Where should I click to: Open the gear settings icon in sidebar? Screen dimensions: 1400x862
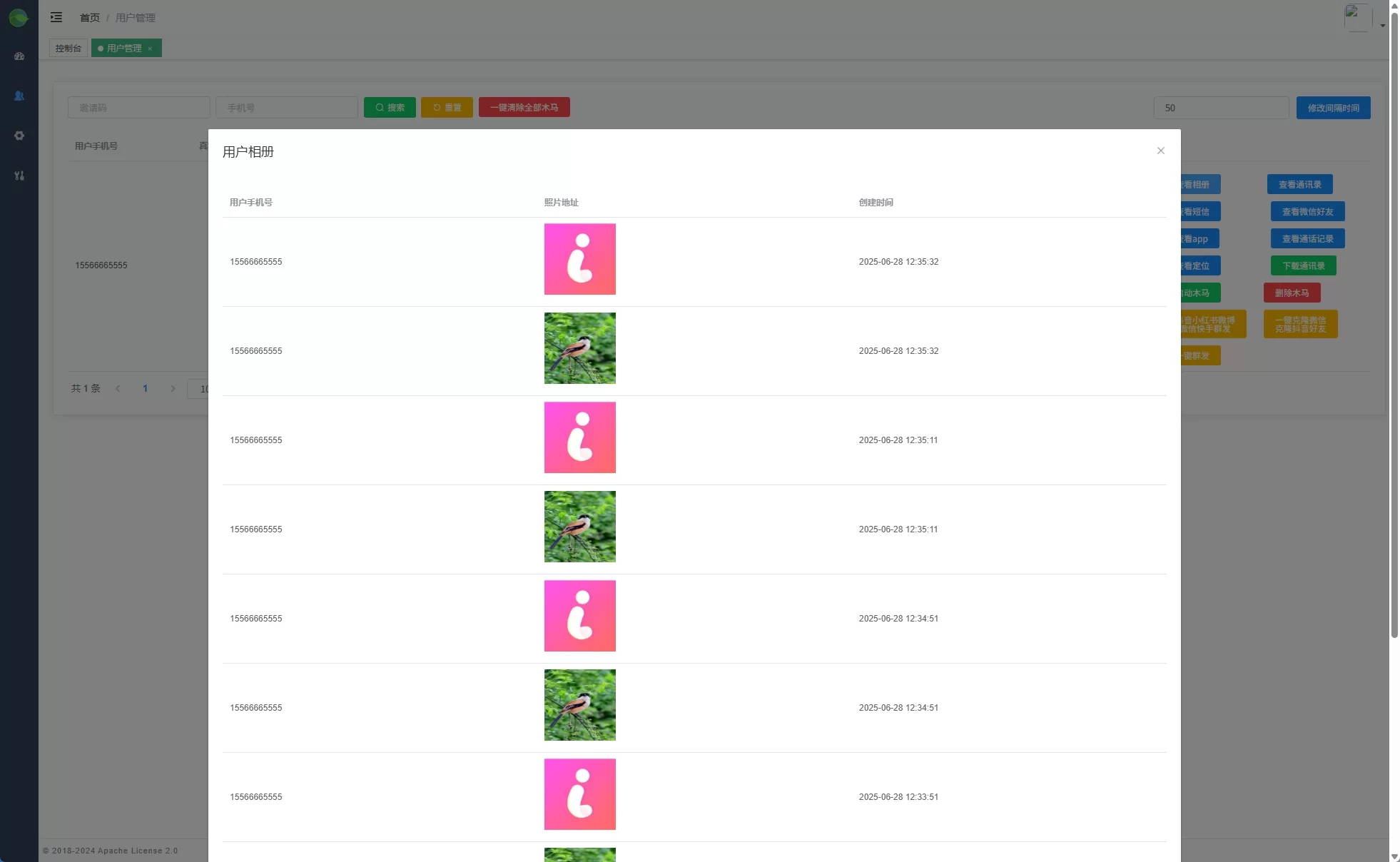click(x=19, y=136)
